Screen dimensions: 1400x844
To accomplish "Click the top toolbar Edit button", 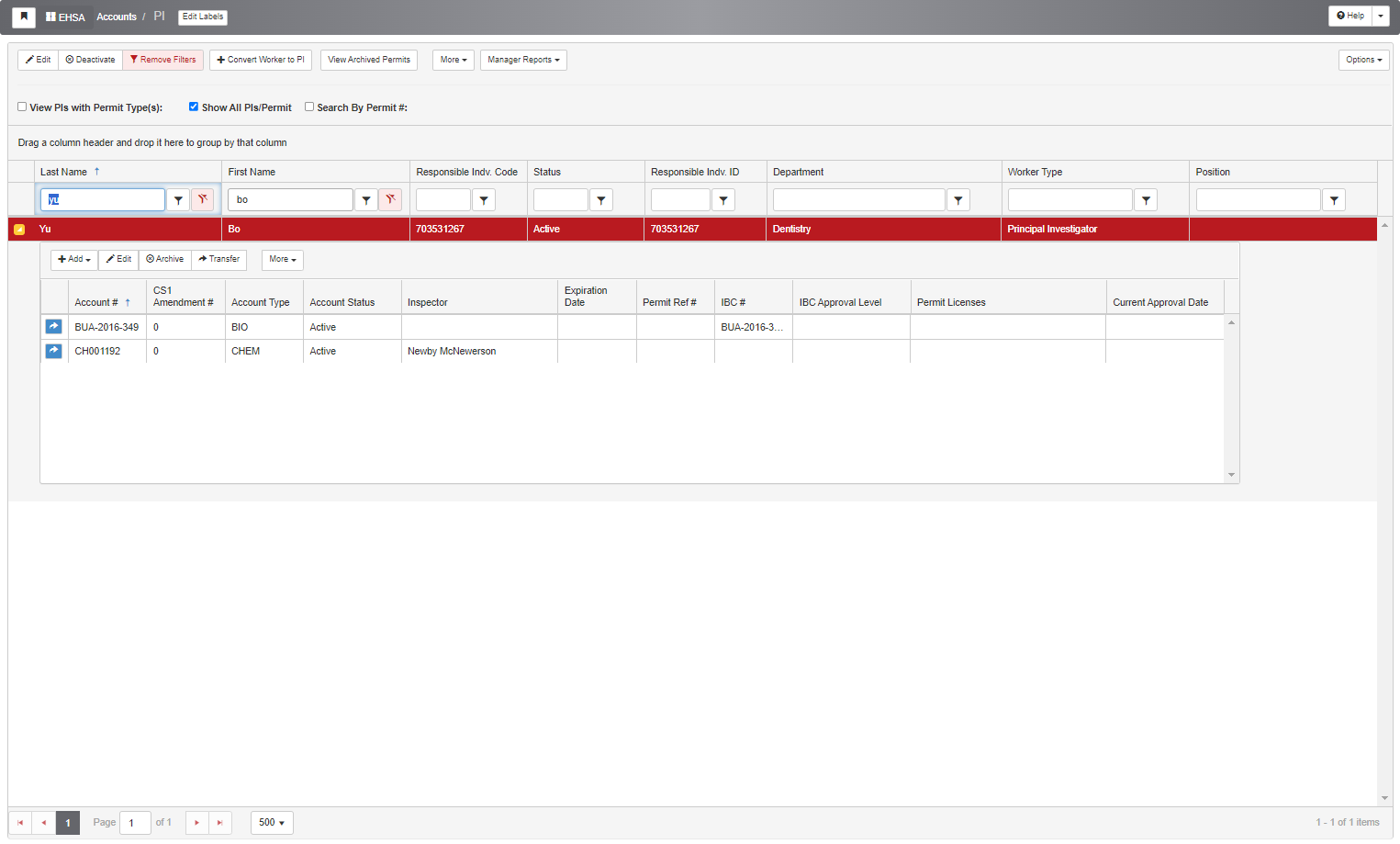I will coord(39,60).
